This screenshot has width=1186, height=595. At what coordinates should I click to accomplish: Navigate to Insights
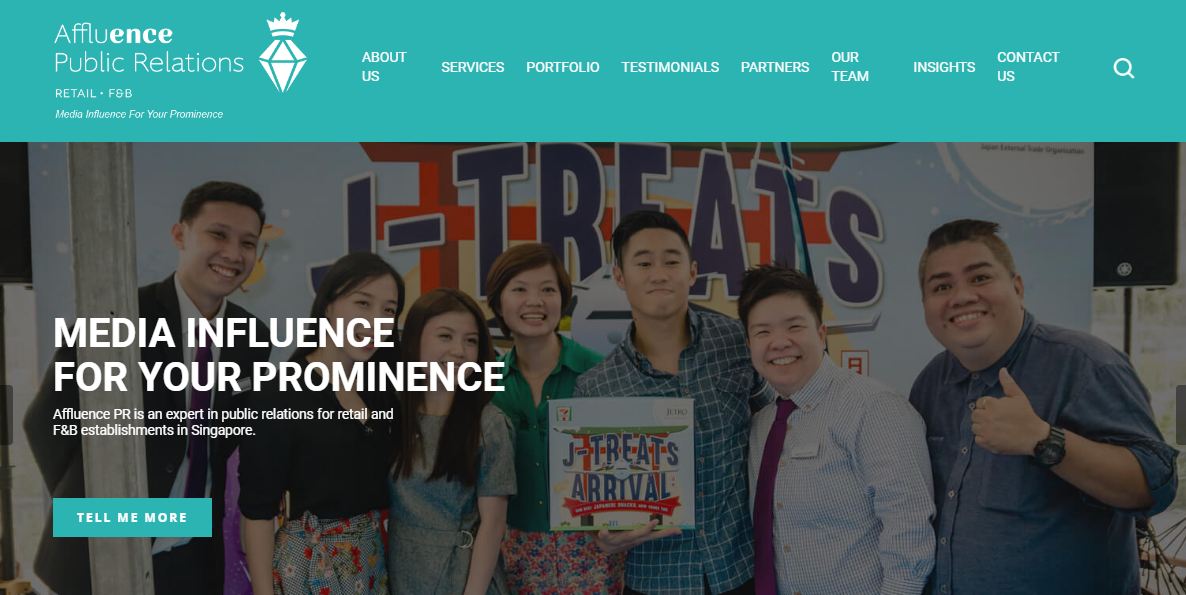(x=944, y=67)
